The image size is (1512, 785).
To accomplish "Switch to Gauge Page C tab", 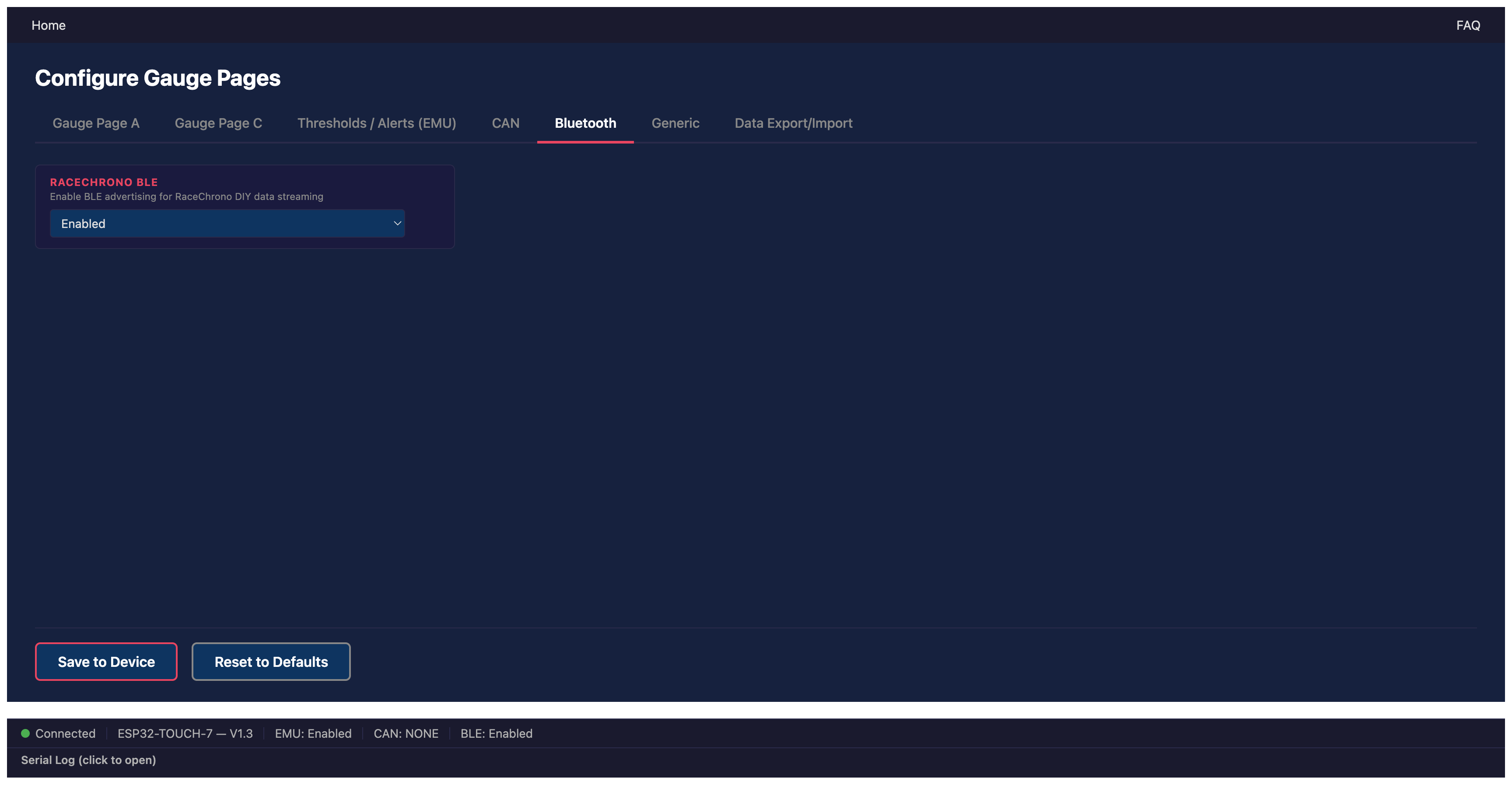I will 218,123.
